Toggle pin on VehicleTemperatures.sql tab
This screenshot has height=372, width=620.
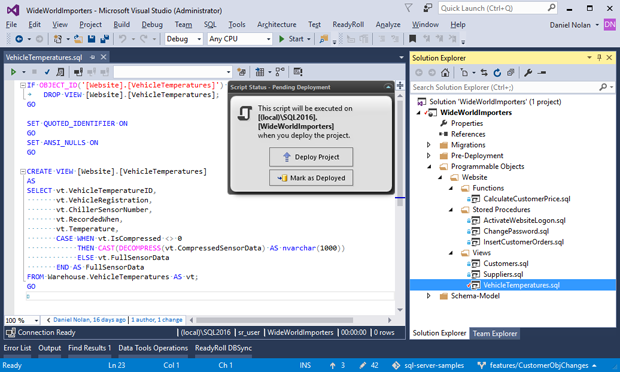92,57
